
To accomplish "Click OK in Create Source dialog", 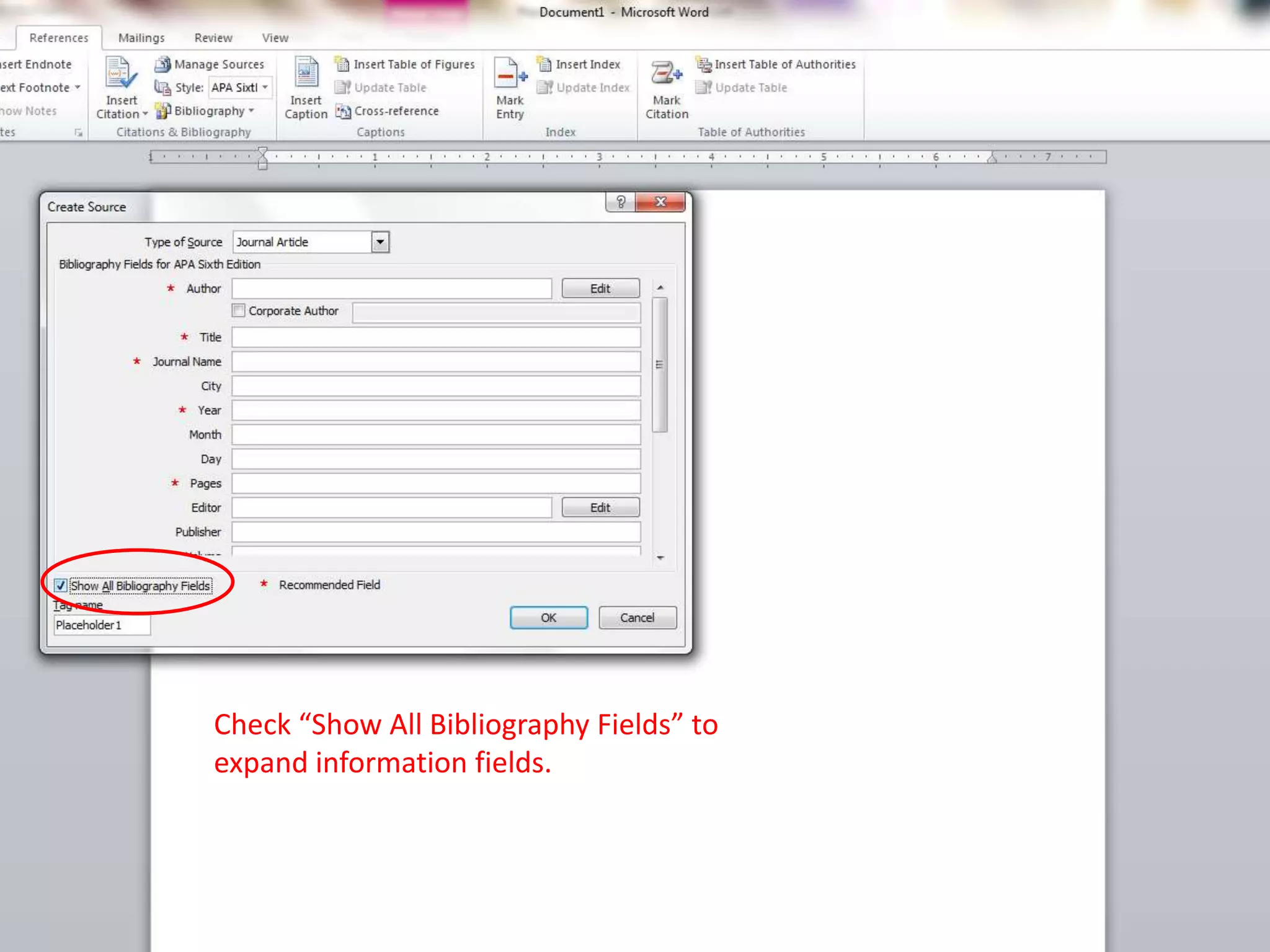I will [x=549, y=617].
